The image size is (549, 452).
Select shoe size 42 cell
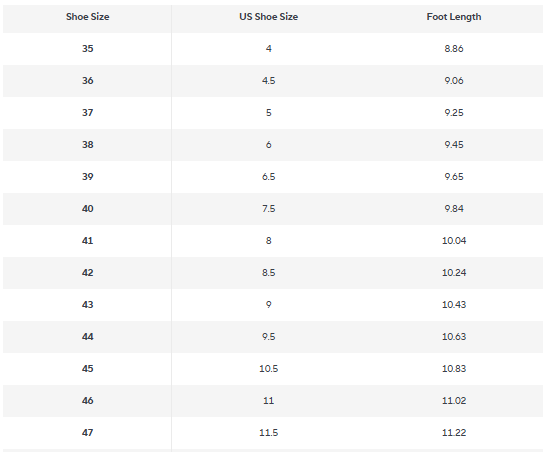point(88,273)
